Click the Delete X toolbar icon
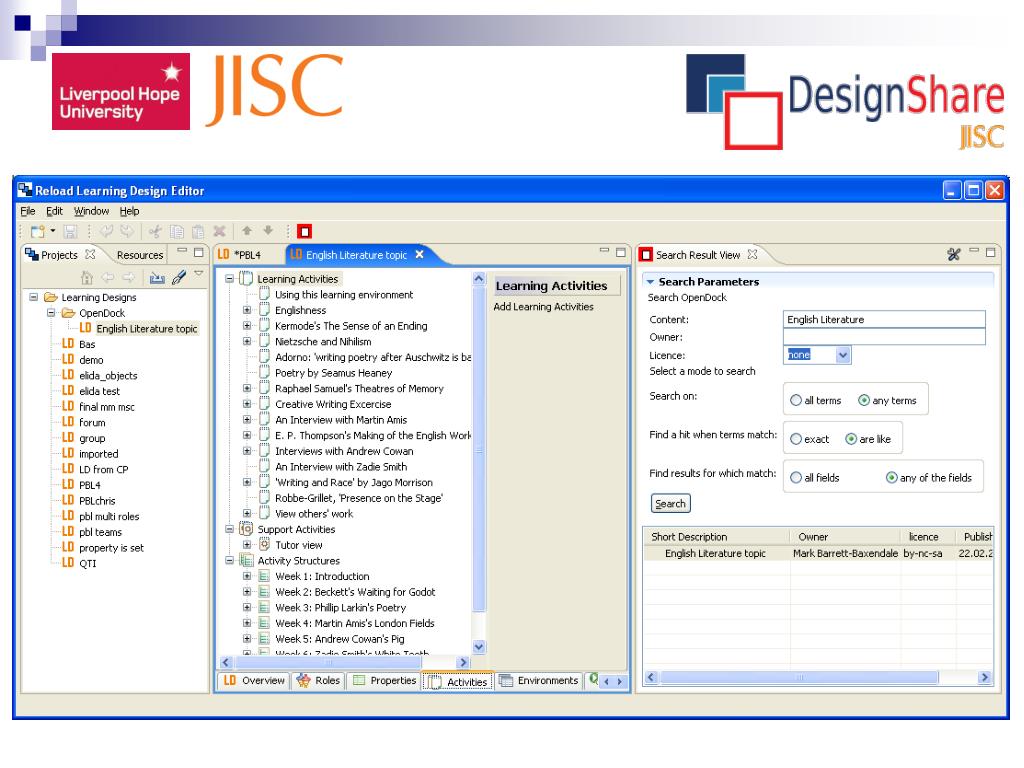Screen dimensions: 1024x768 click(219, 231)
